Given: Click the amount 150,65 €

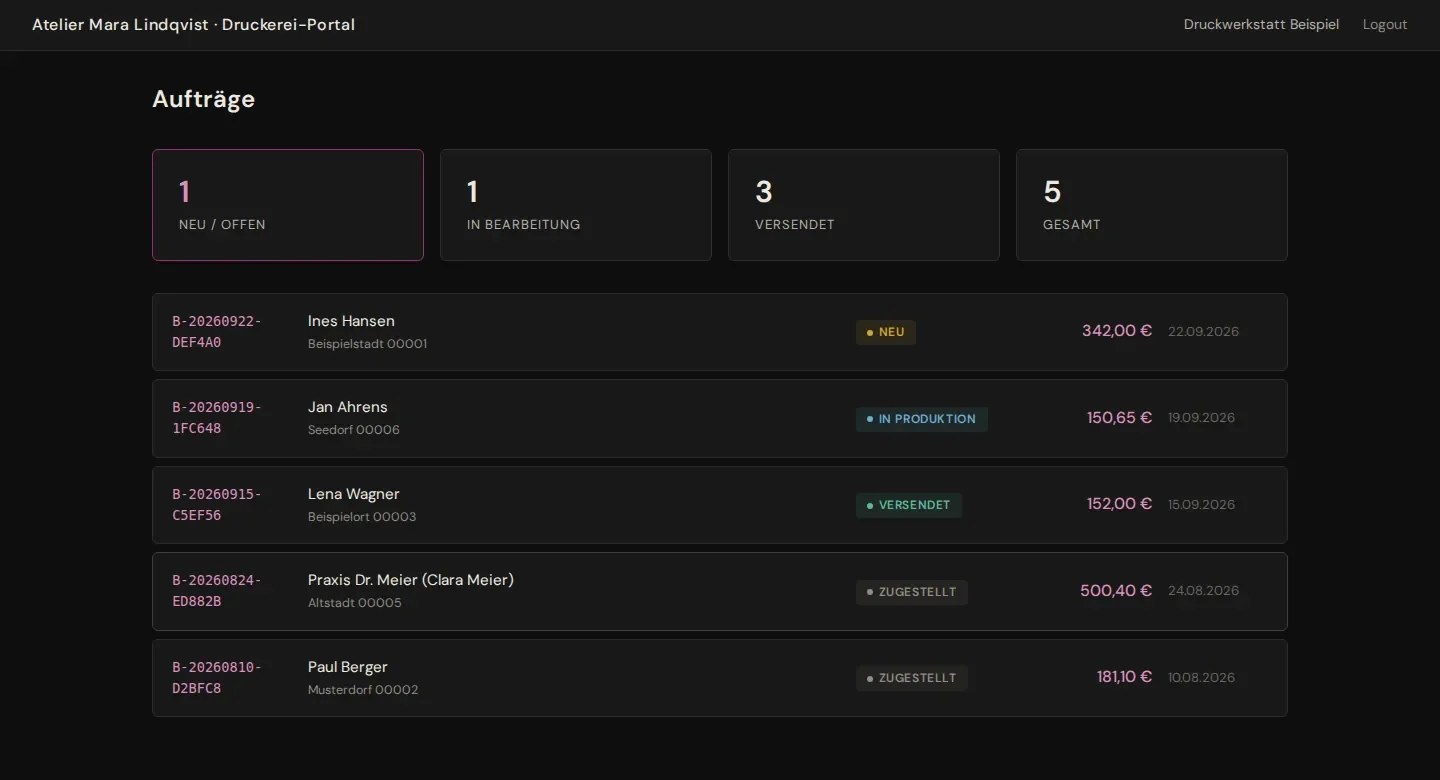Looking at the screenshot, I should click(1120, 418).
